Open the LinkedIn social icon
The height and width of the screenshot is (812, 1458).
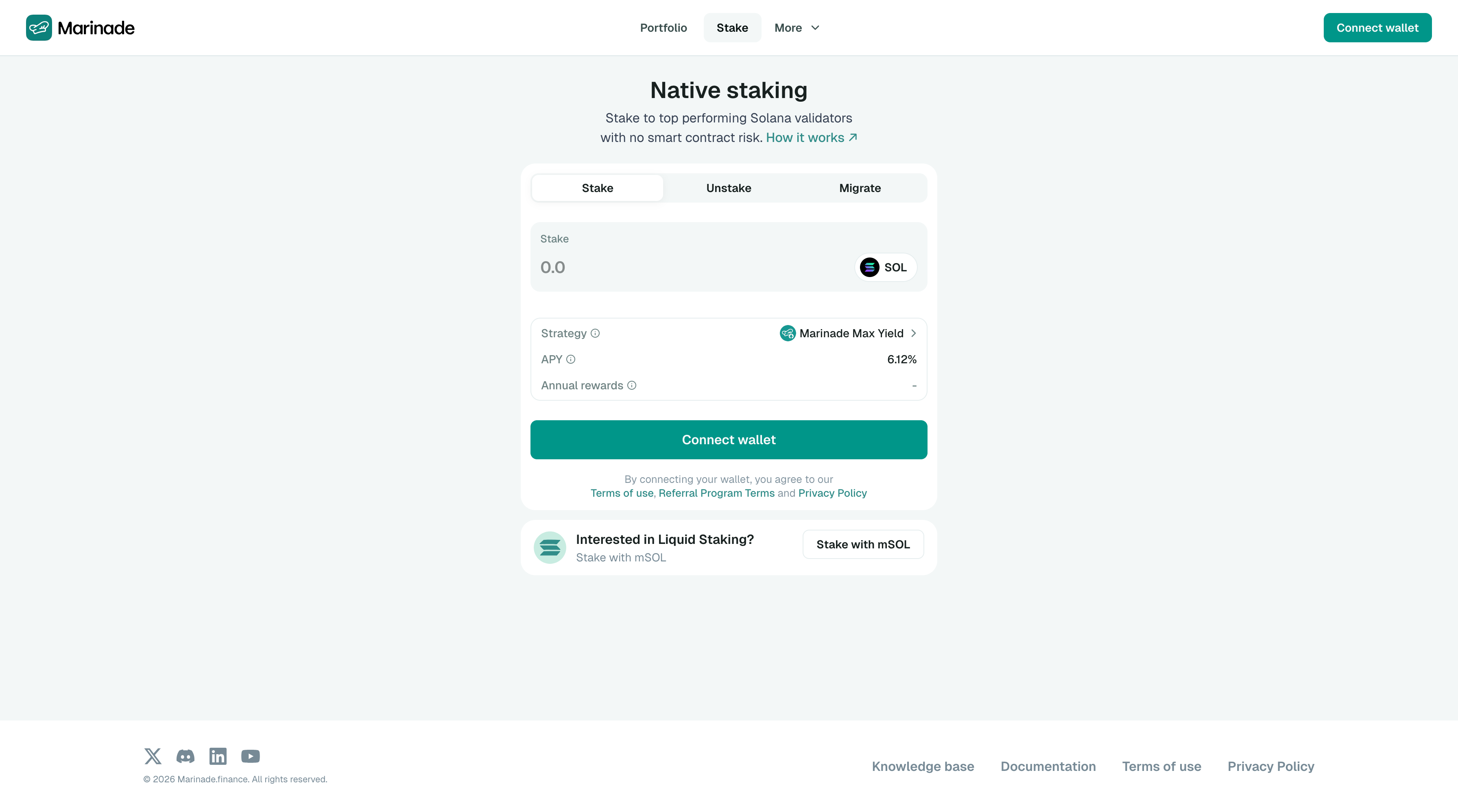(217, 756)
